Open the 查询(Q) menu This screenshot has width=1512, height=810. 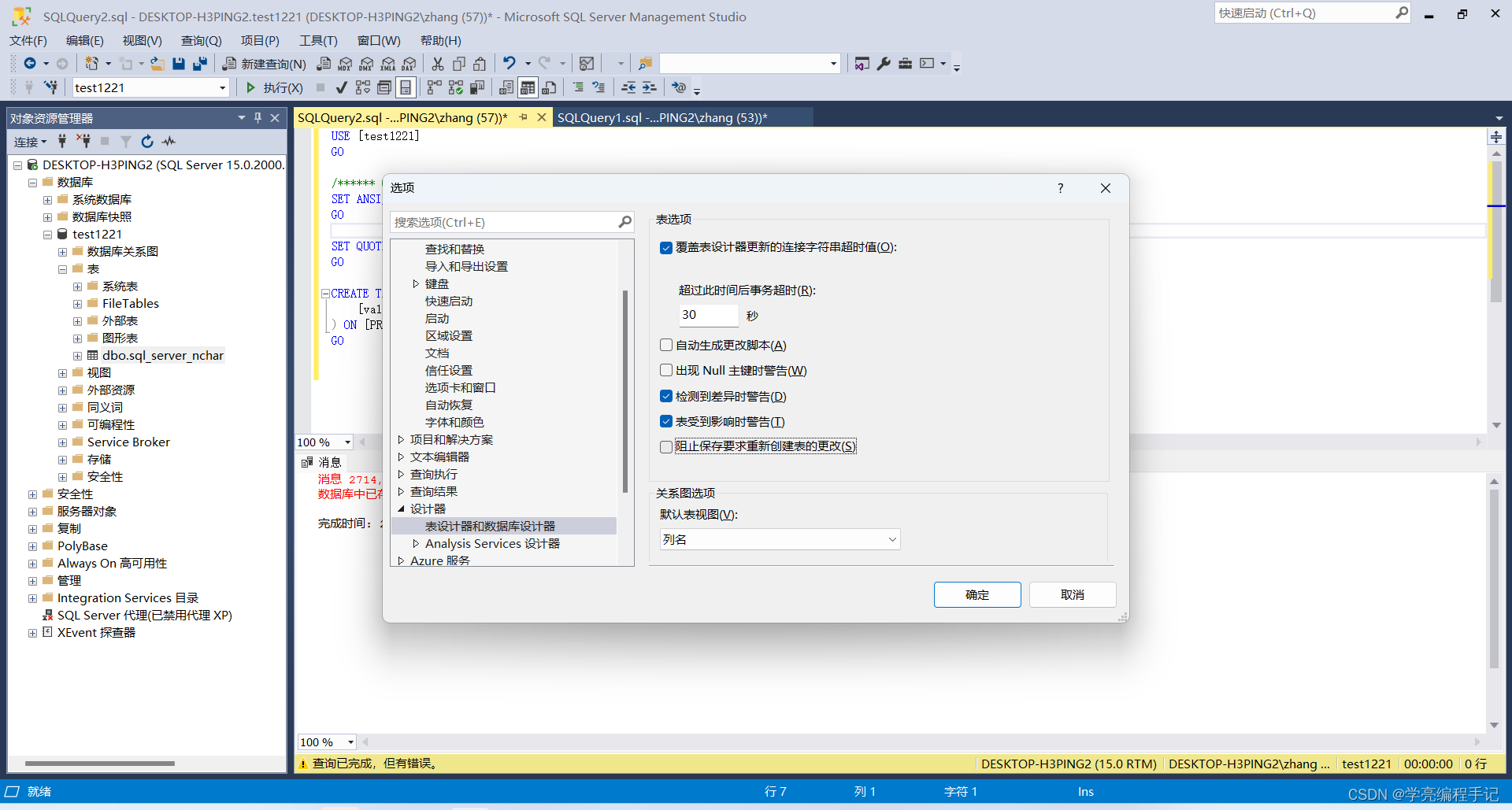click(x=201, y=40)
